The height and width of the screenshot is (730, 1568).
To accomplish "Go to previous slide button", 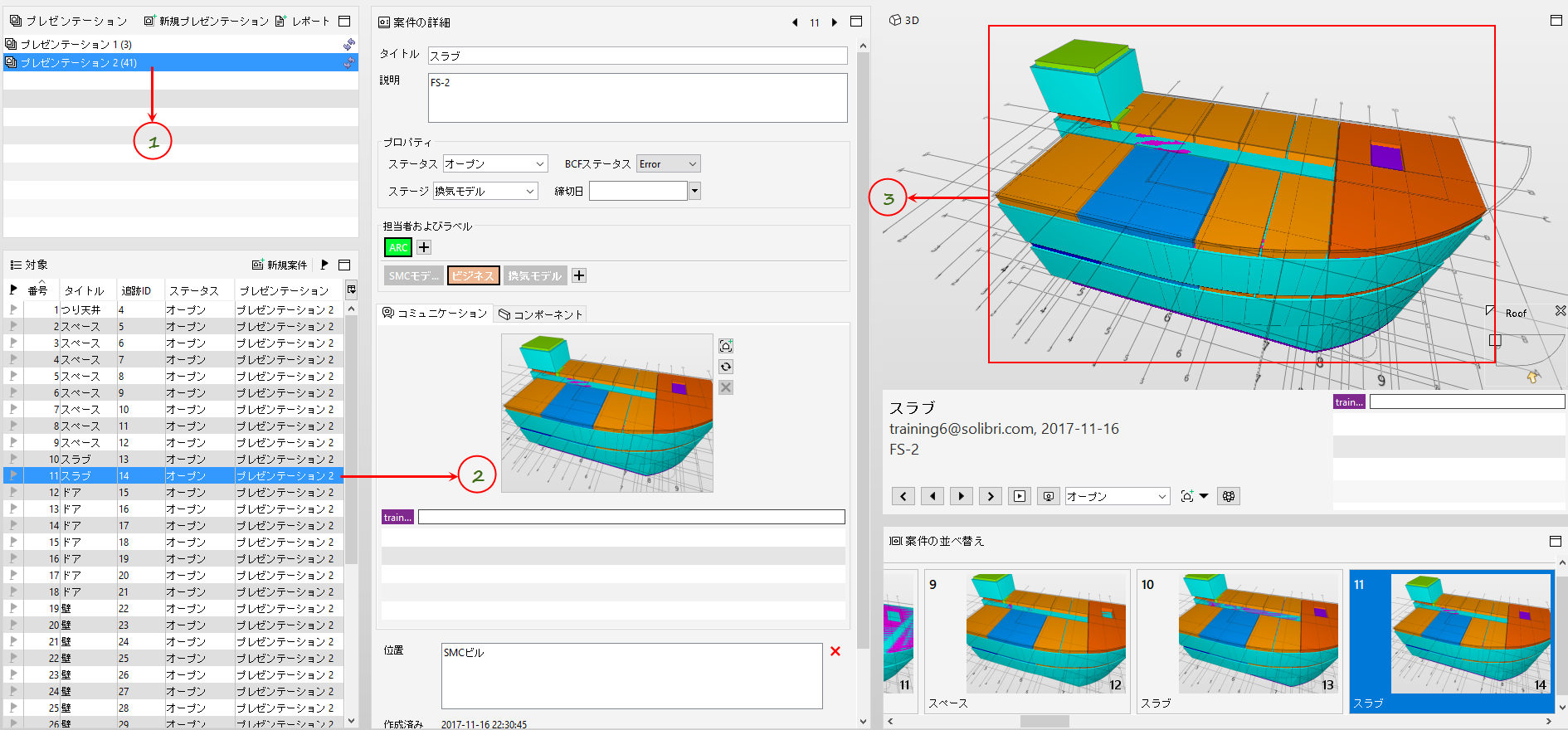I will pyautogui.click(x=933, y=496).
